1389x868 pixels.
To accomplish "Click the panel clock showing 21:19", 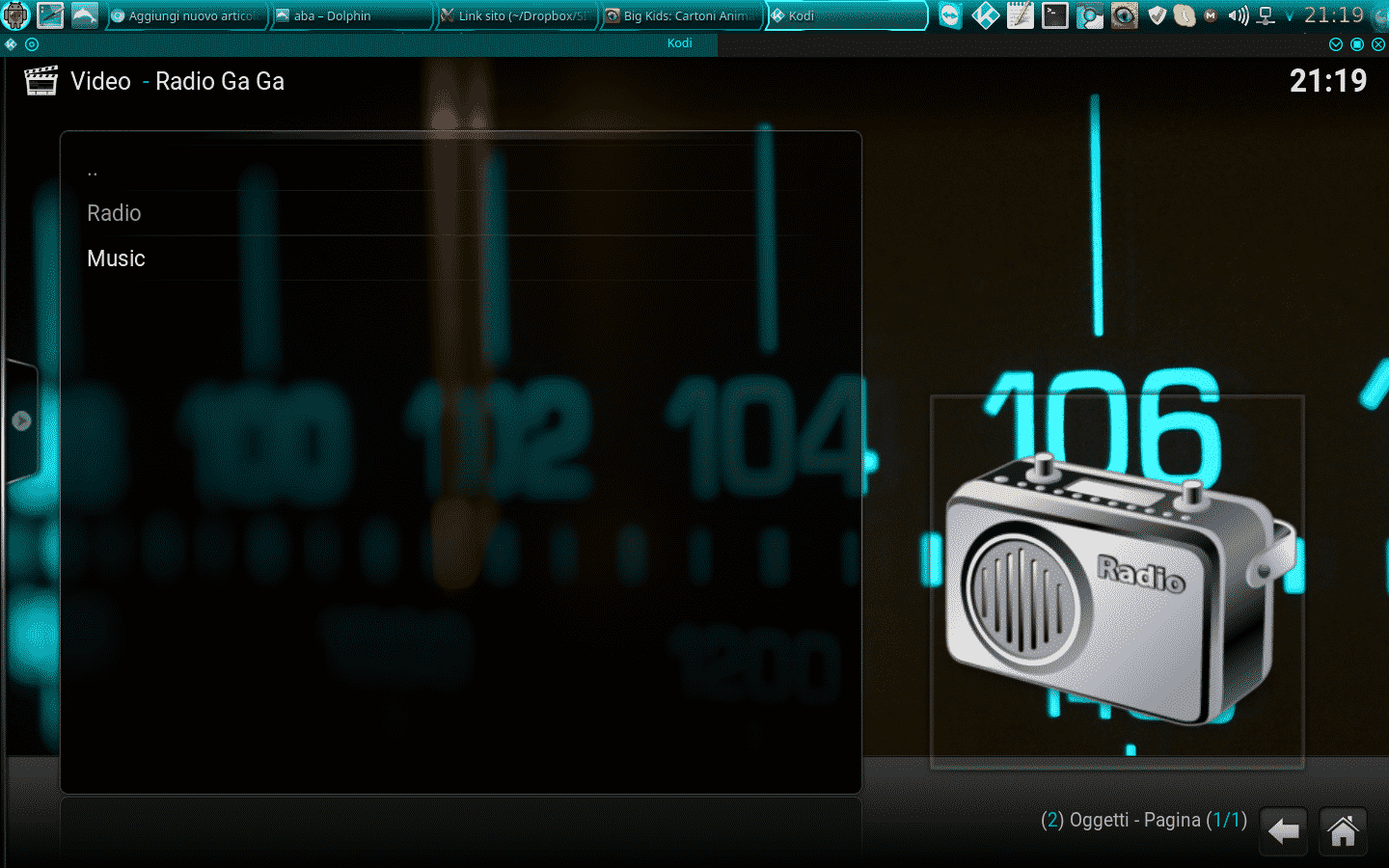I will (x=1334, y=15).
